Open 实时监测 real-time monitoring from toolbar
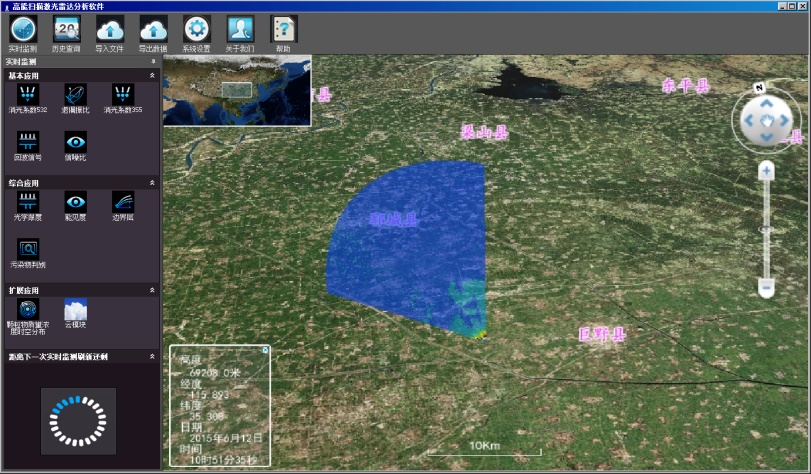The width and height of the screenshot is (811, 474). [22, 30]
